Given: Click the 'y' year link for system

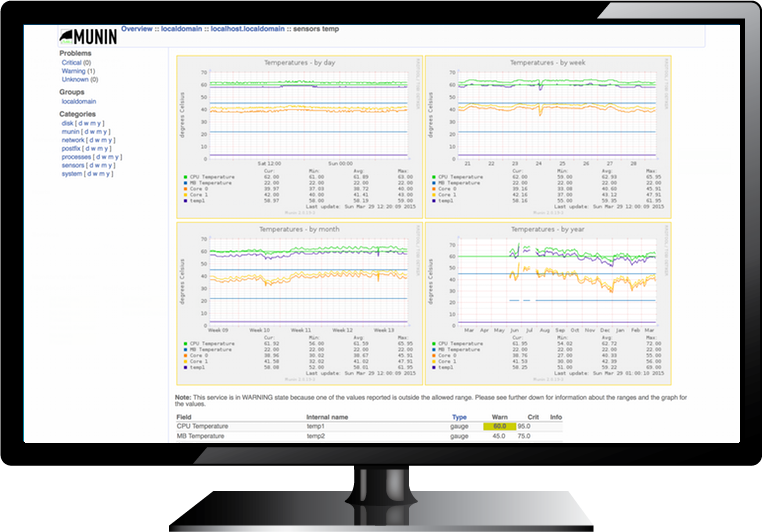Looking at the screenshot, I should 108,173.
